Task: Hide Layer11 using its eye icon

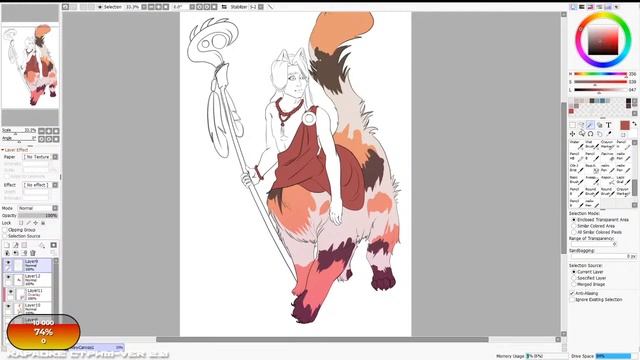Action: (11, 291)
